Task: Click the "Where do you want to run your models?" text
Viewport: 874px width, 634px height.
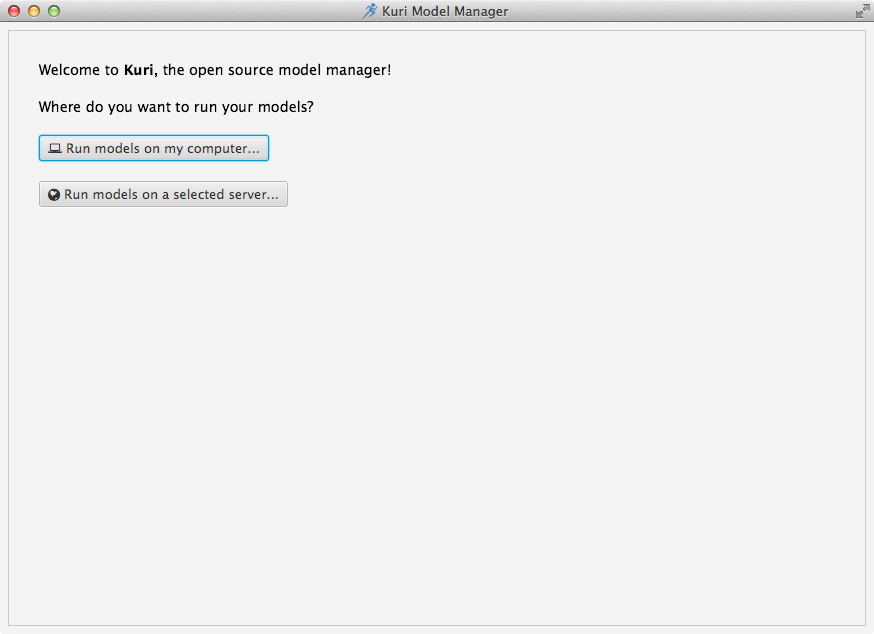Action: pyautogui.click(x=183, y=106)
